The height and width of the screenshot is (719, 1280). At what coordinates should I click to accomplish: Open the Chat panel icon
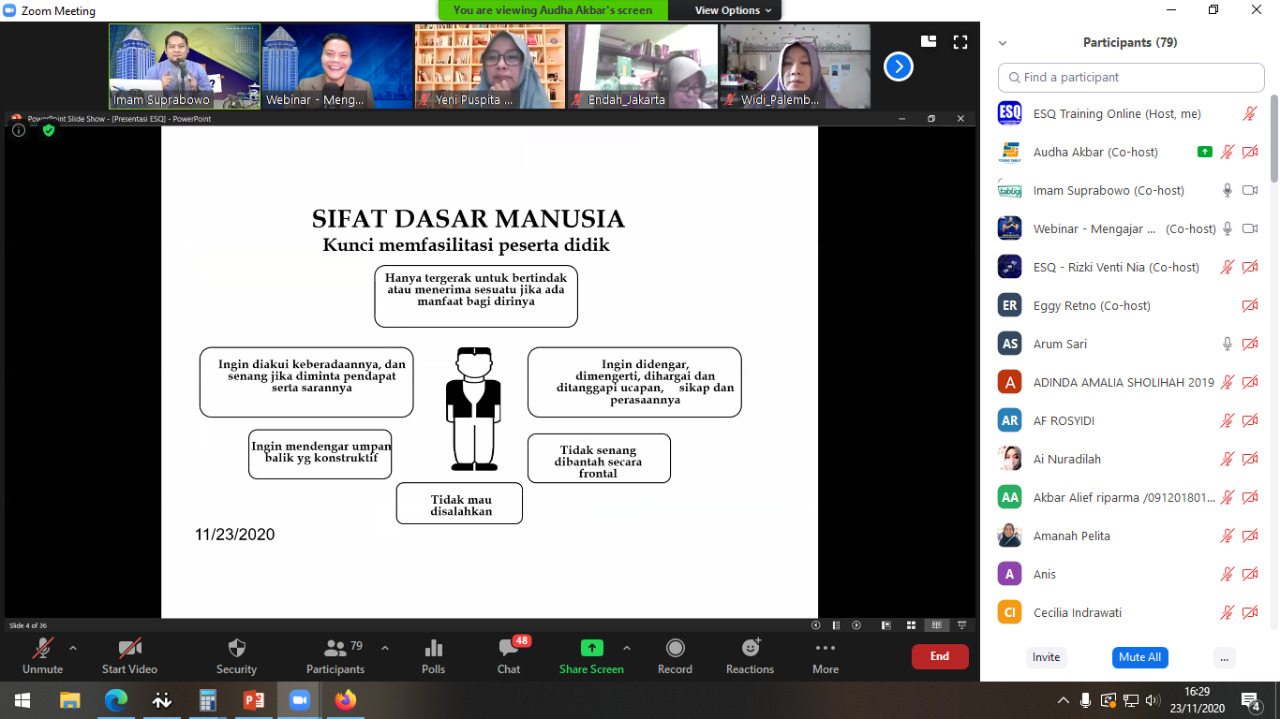(509, 648)
